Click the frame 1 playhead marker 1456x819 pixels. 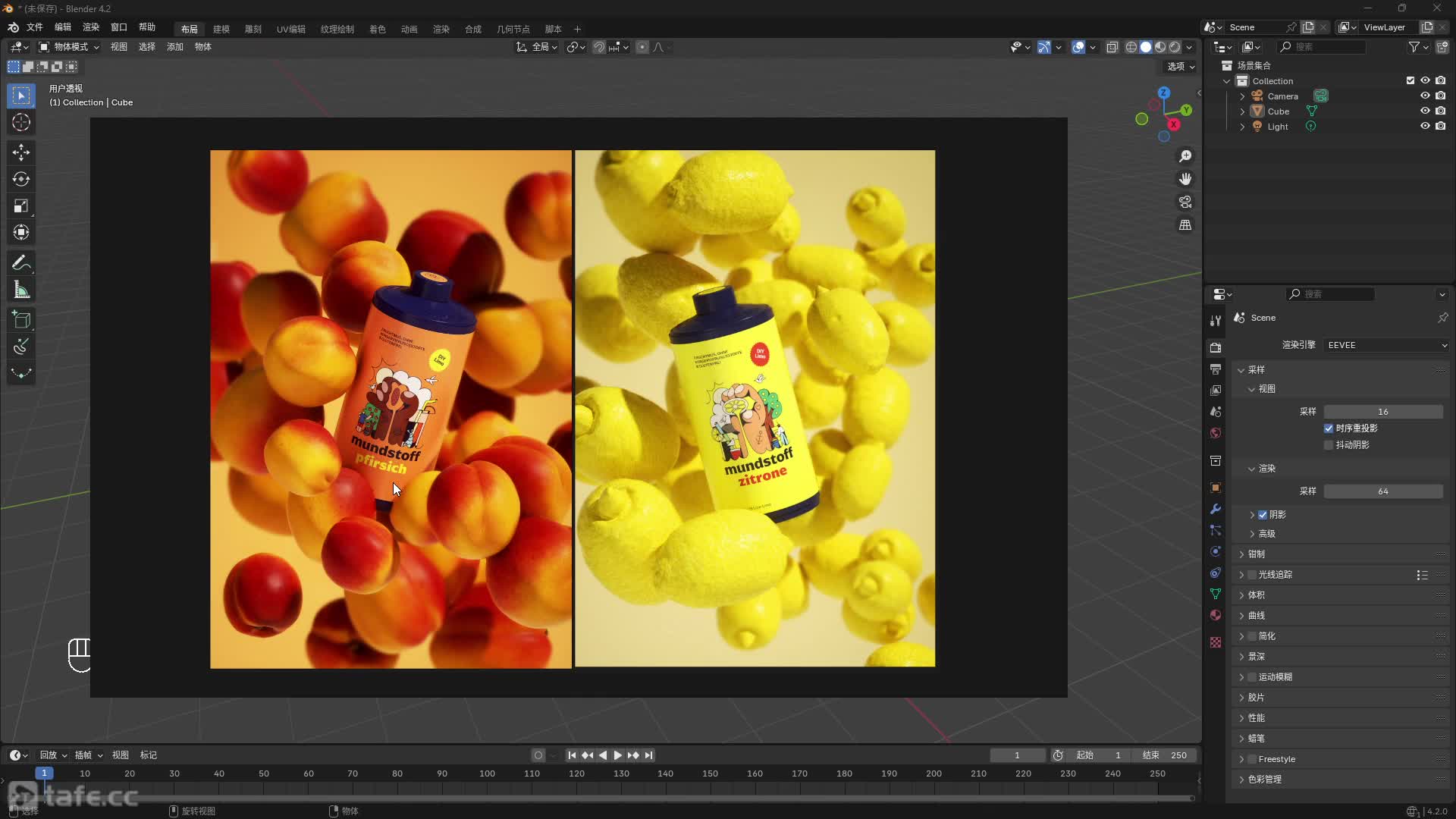pos(44,773)
